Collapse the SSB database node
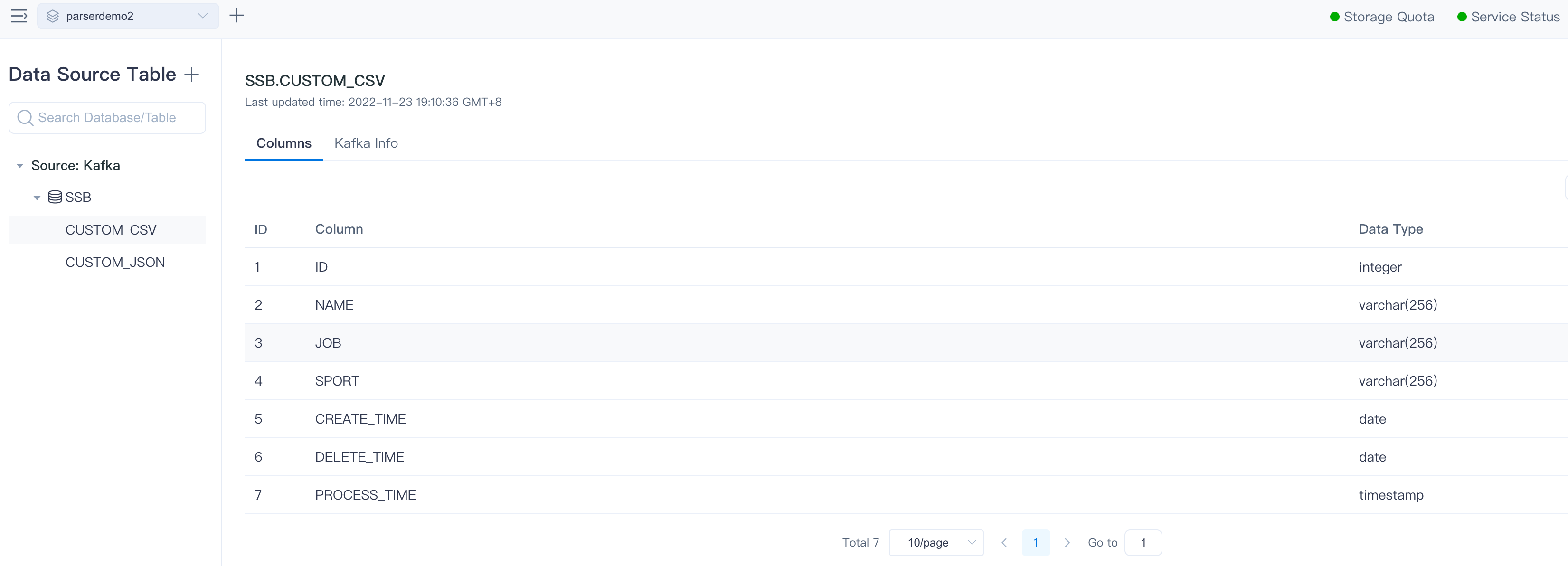This screenshot has height=566, width=1568. click(37, 198)
